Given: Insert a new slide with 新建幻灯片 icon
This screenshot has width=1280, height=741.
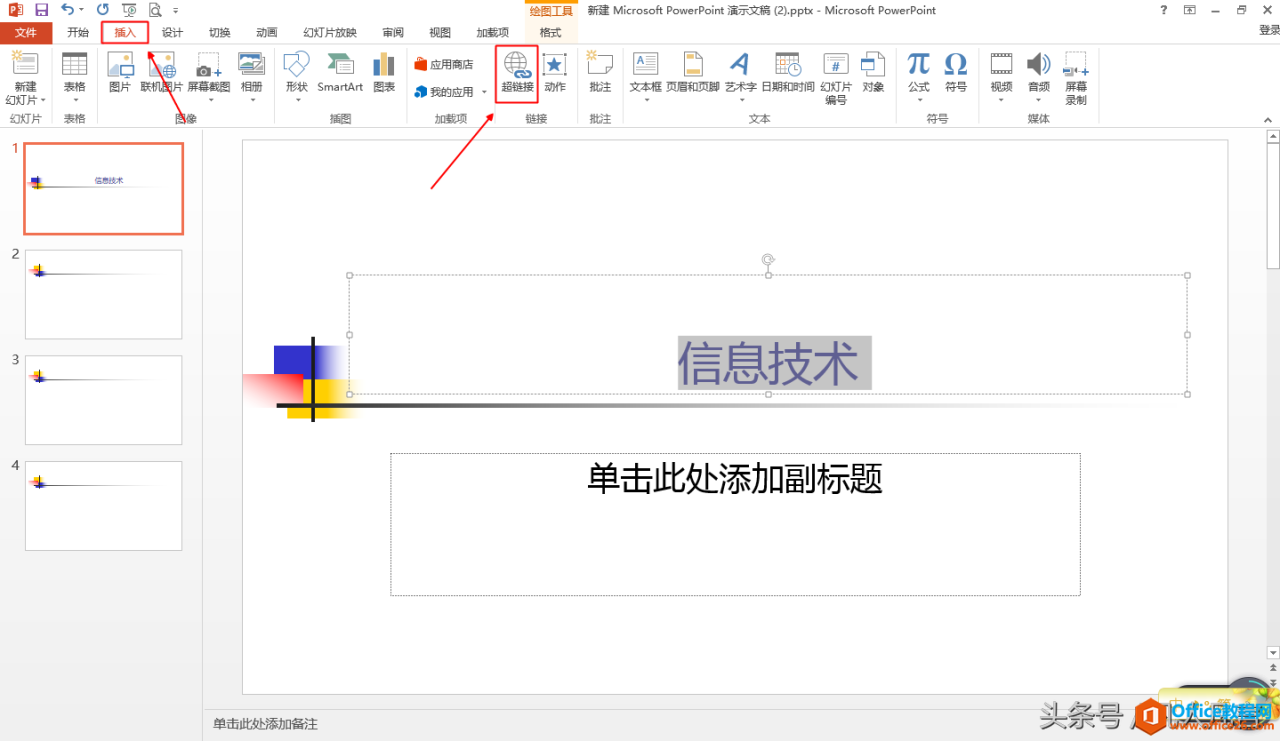Looking at the screenshot, I should 24,66.
